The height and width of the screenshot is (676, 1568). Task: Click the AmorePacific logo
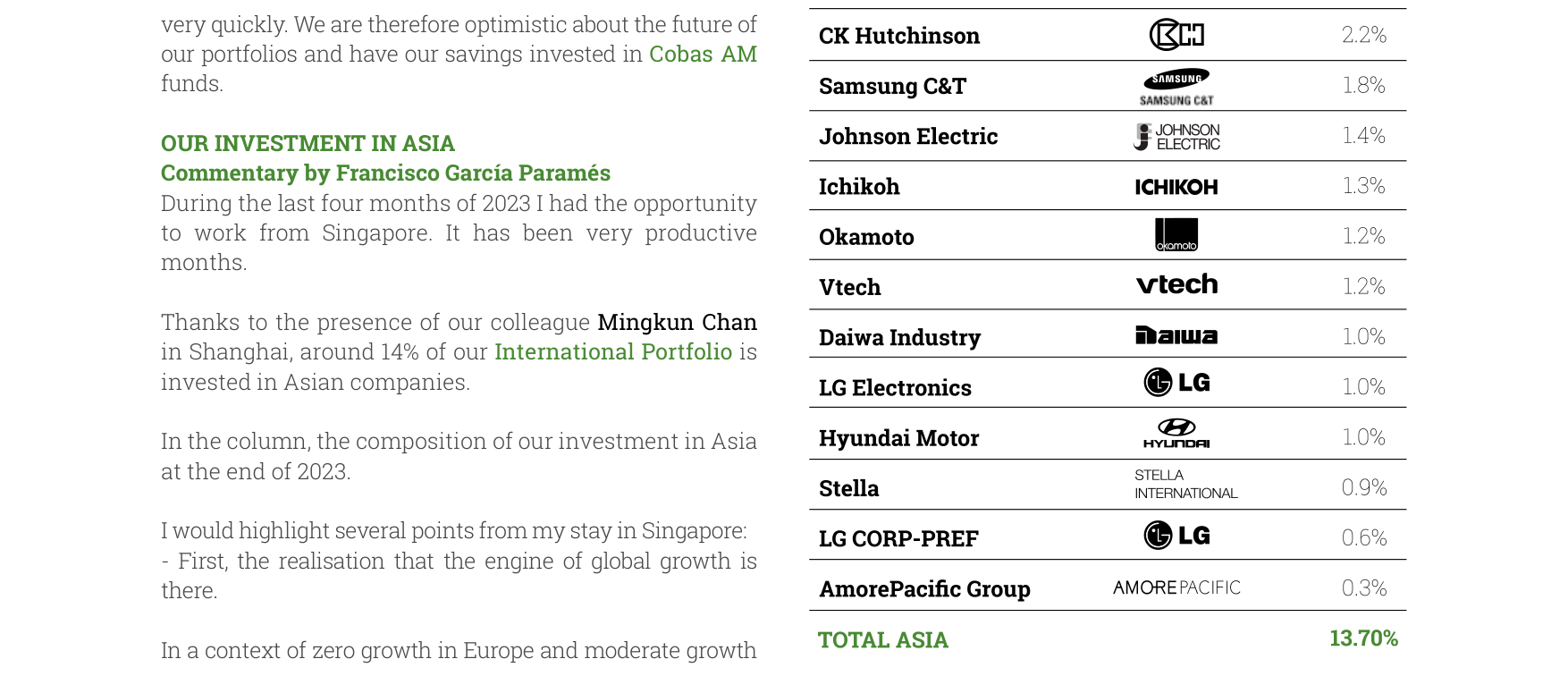tap(1176, 587)
